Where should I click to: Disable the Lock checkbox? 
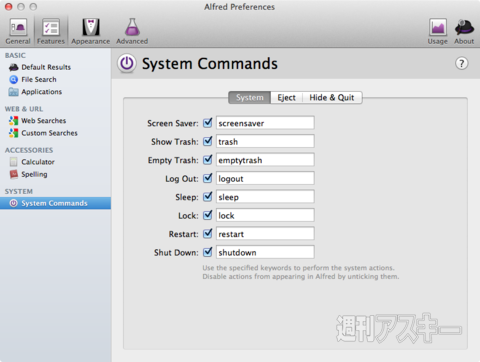(x=208, y=215)
